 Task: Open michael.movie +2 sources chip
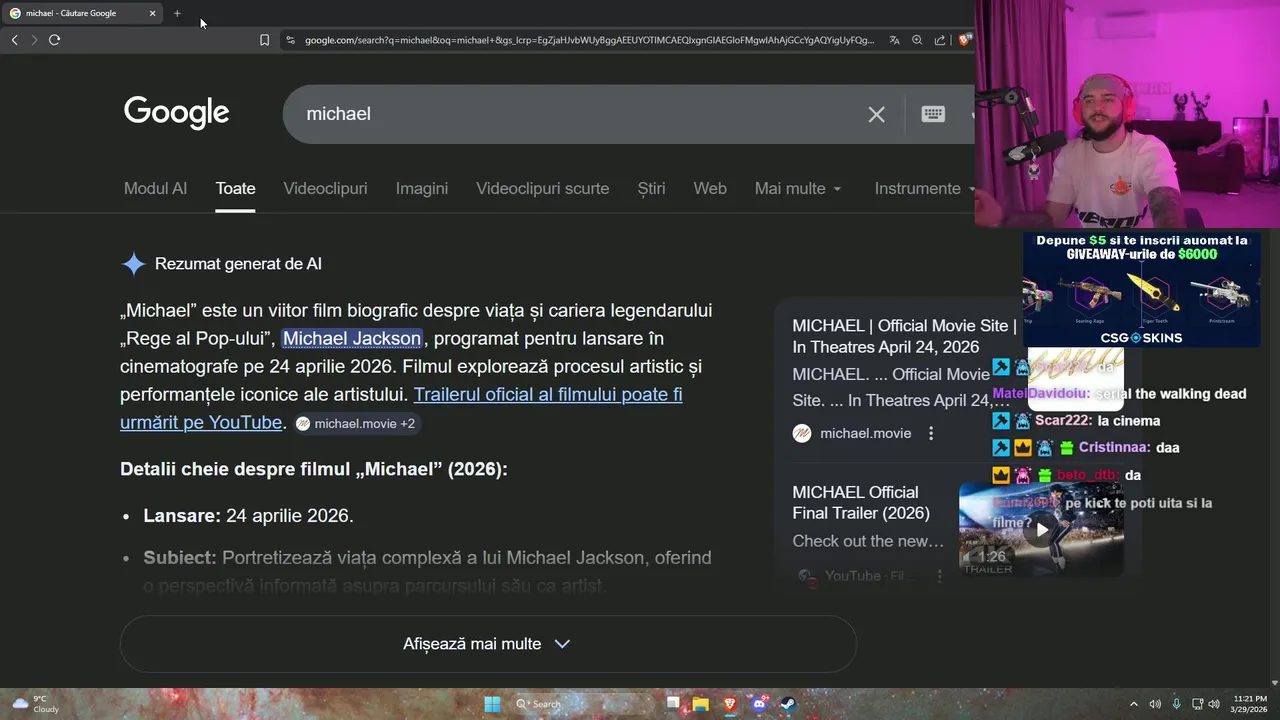click(356, 424)
